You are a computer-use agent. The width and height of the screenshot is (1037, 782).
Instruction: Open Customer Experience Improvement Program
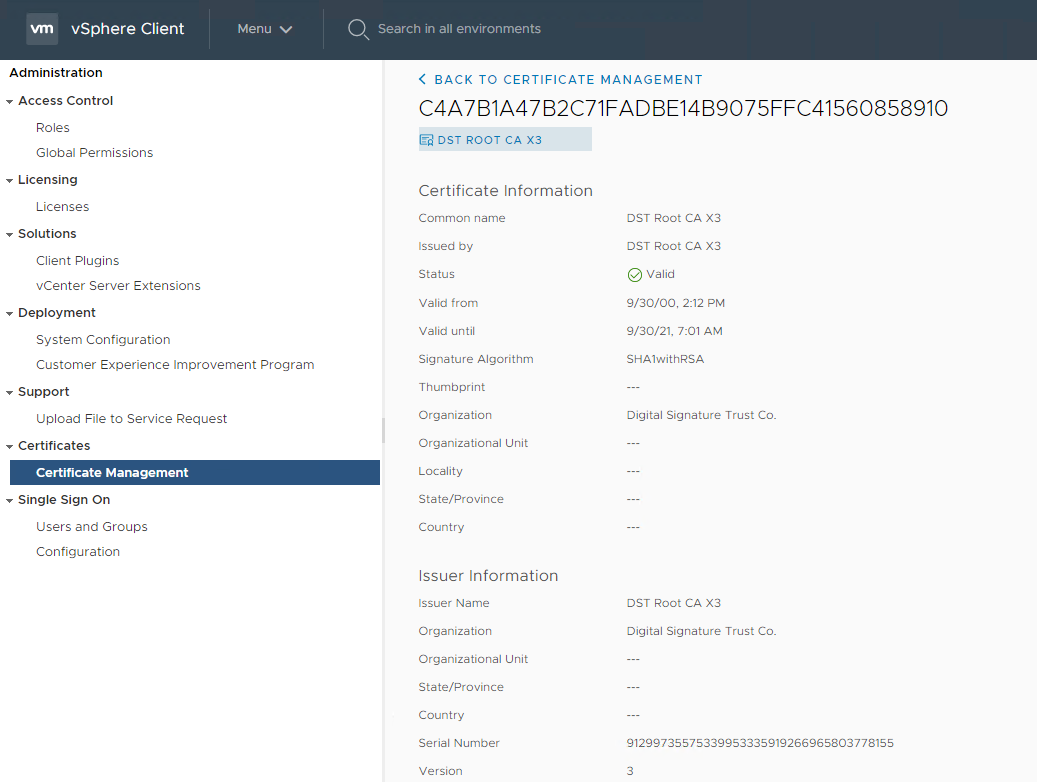[x=175, y=365]
